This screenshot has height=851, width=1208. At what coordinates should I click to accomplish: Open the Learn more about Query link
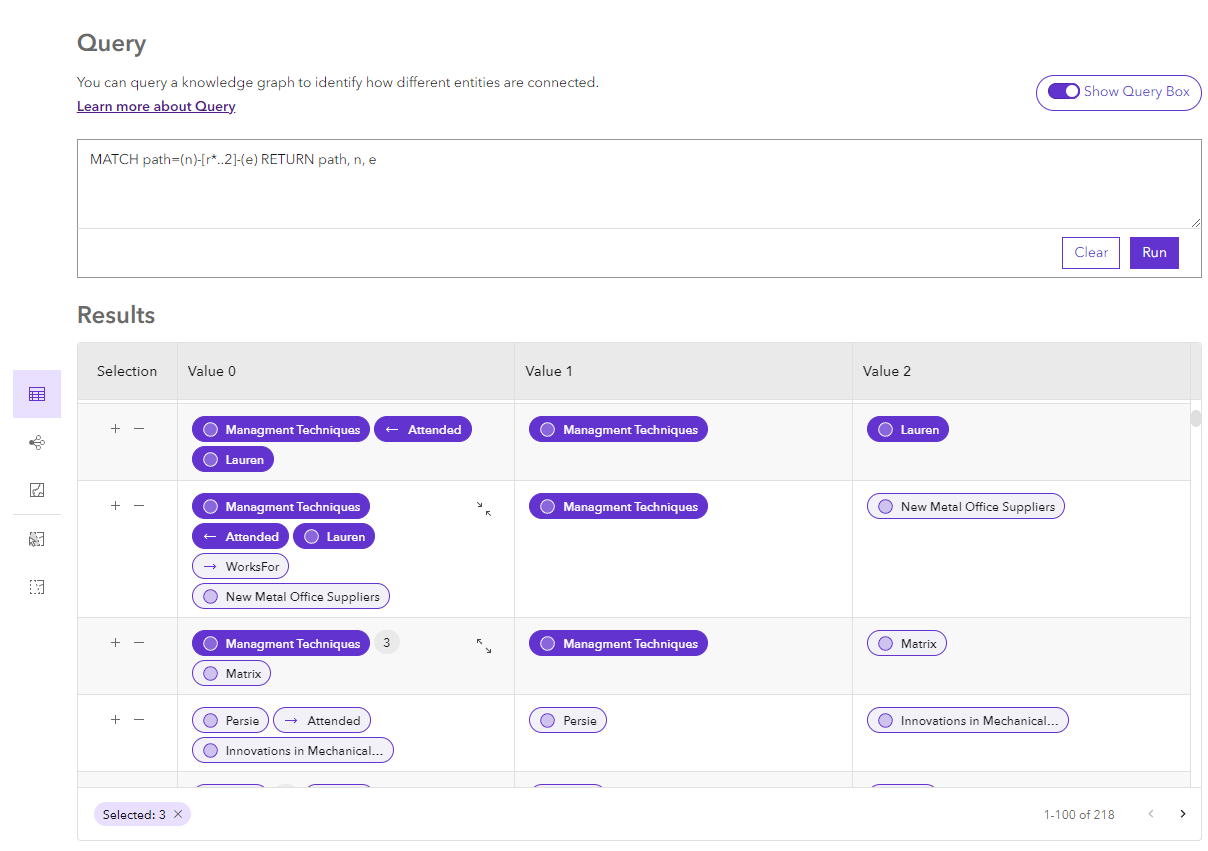[156, 107]
